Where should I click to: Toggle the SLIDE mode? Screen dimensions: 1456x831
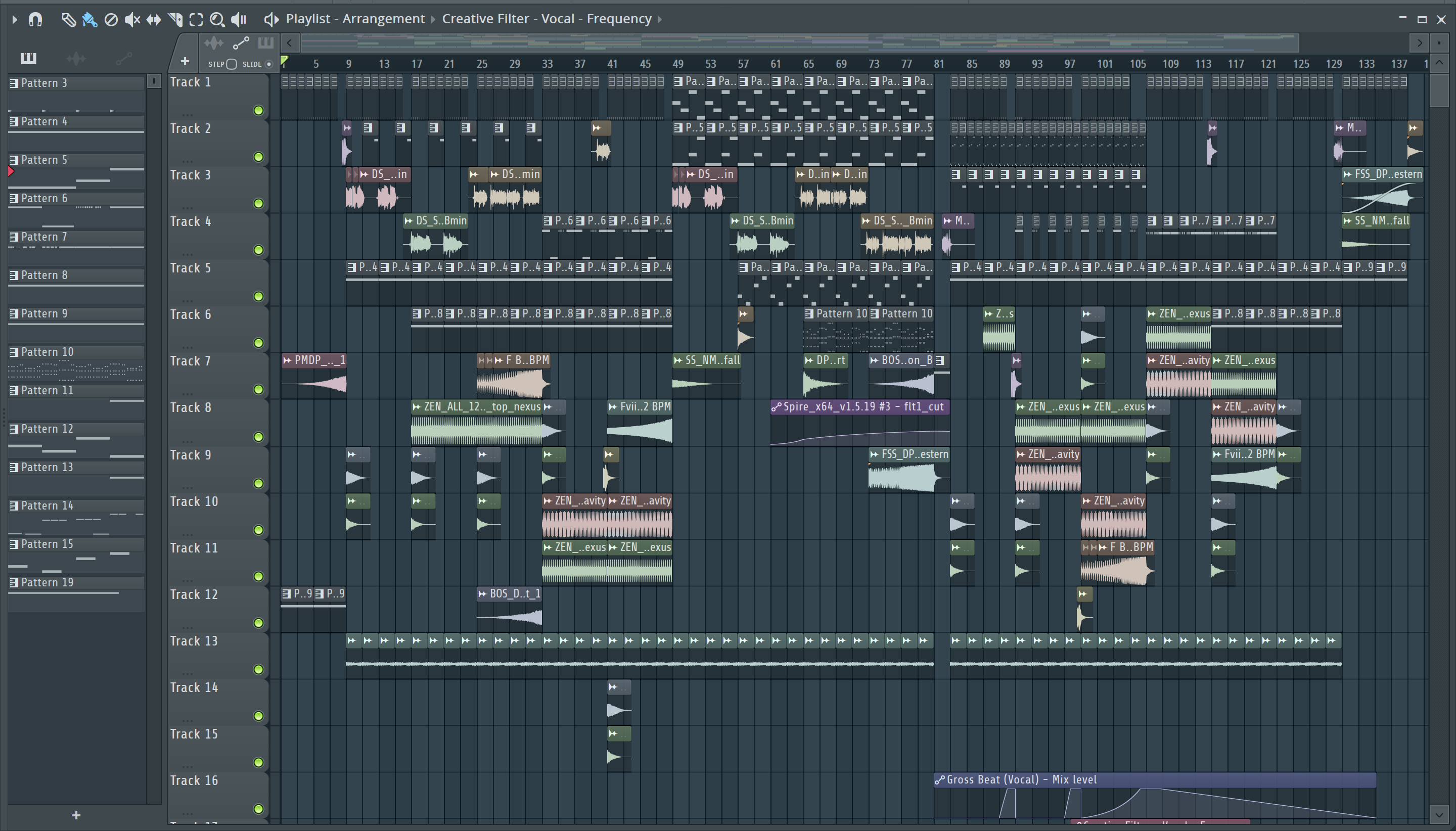coord(269,64)
